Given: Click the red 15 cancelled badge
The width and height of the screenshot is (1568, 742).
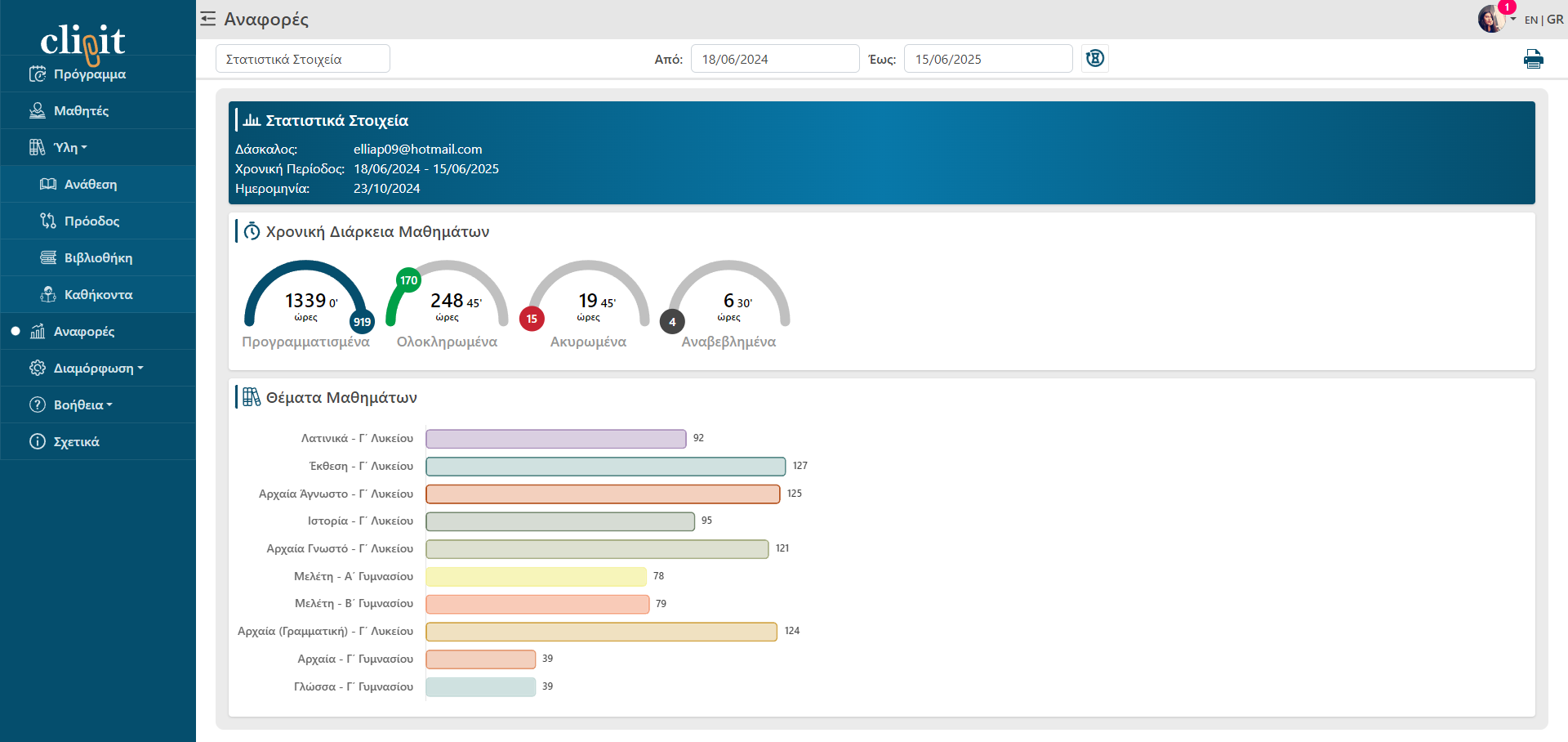Looking at the screenshot, I should 532,319.
